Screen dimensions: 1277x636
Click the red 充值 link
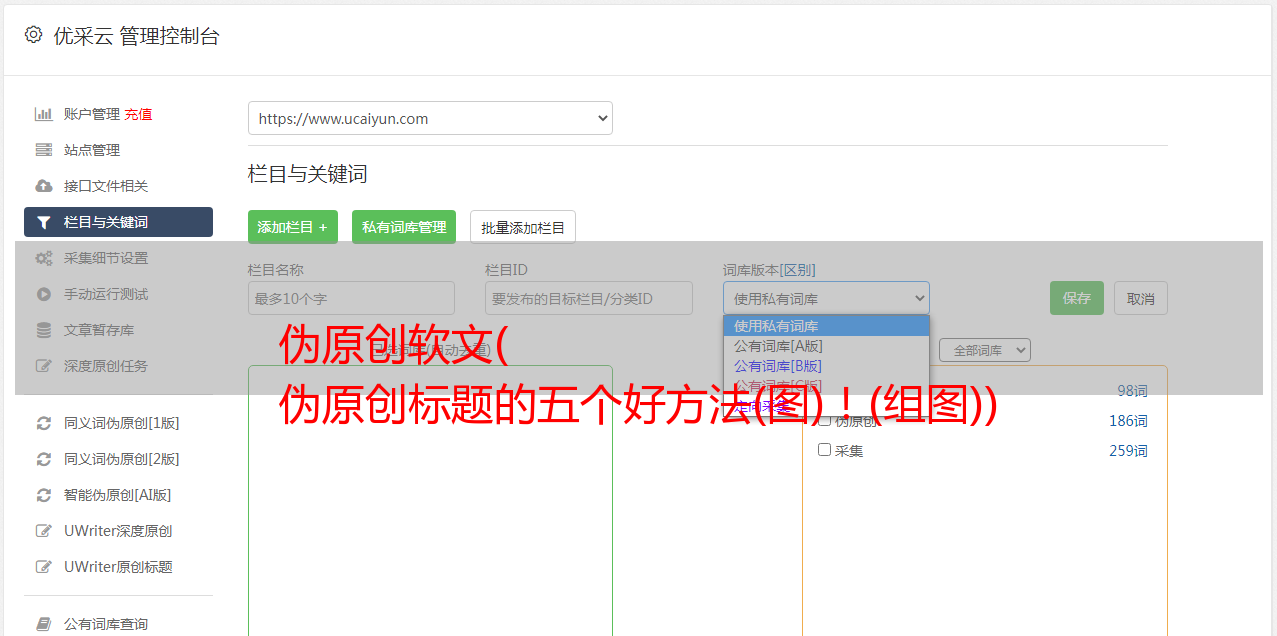click(138, 114)
